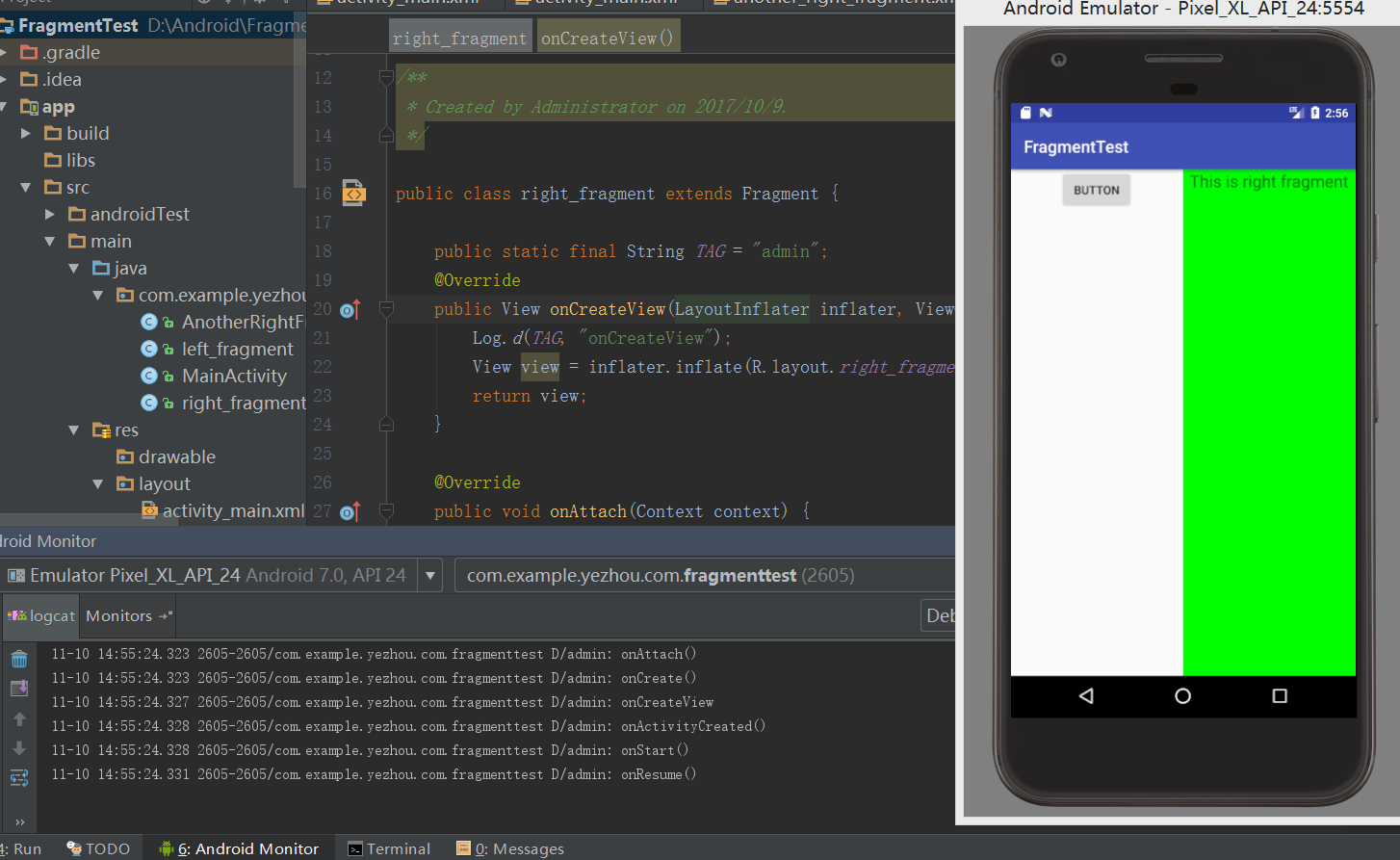Expand the .gradle folder arrow
Viewport: 1400px width, 860px height.
(x=5, y=52)
